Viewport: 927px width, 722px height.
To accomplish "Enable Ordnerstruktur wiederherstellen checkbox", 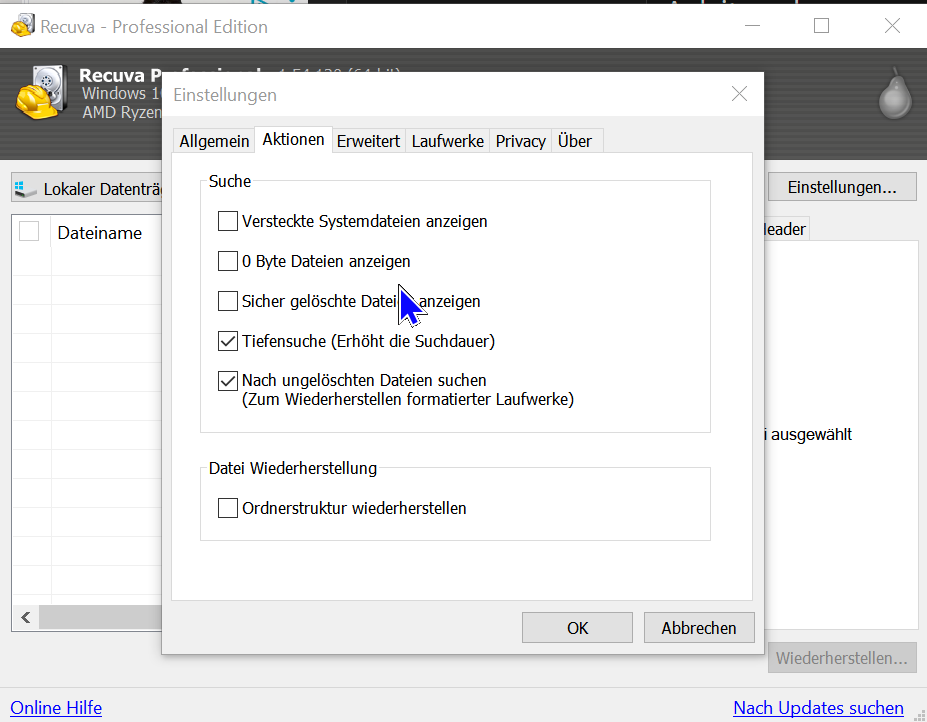I will point(228,508).
